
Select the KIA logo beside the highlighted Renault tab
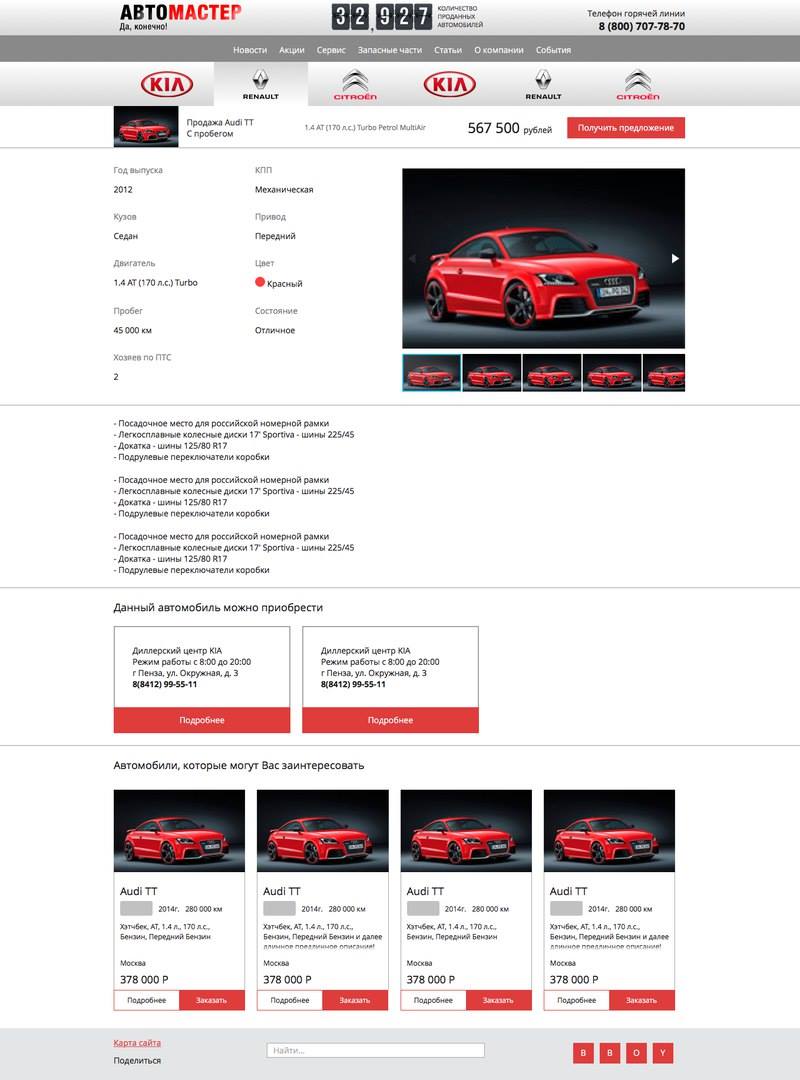pyautogui.click(x=167, y=85)
